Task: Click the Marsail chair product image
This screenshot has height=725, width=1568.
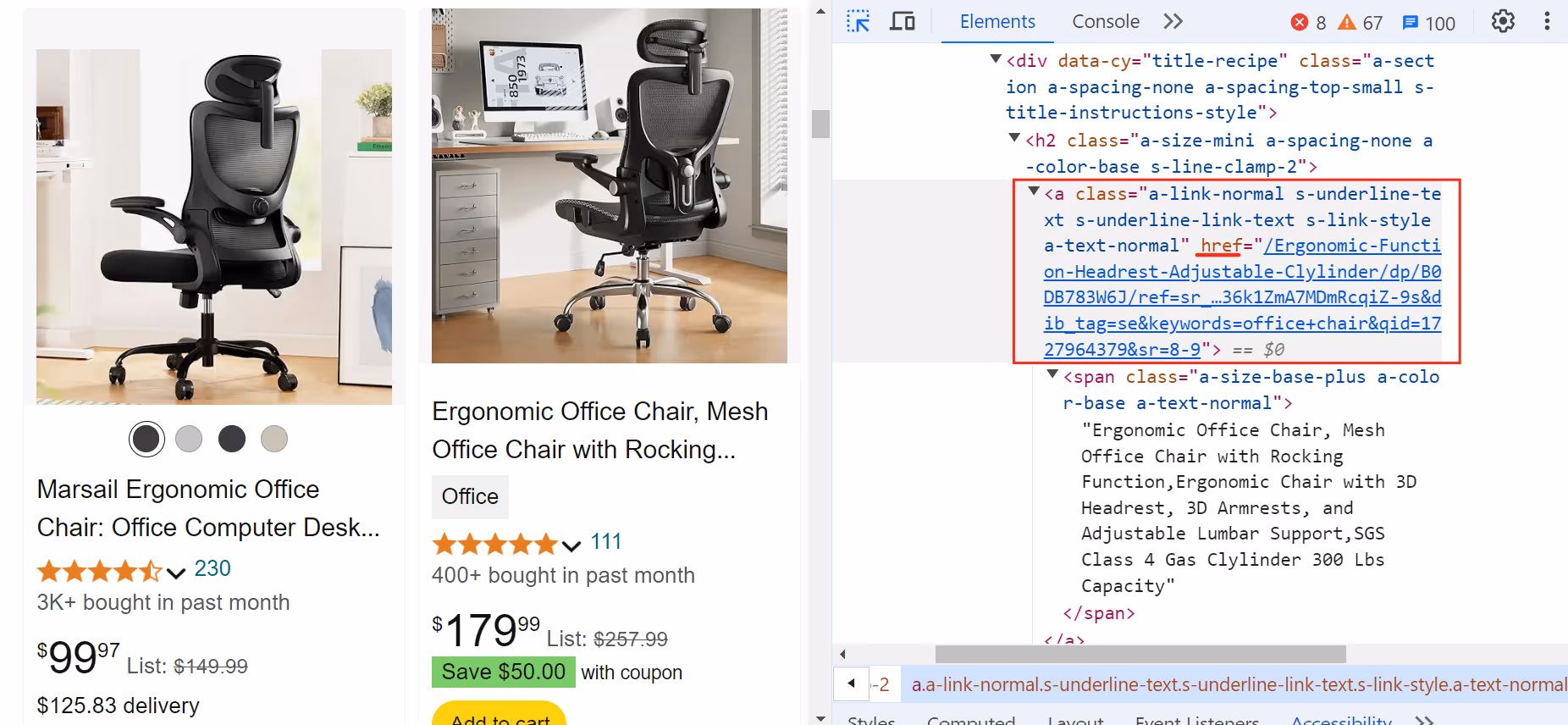Action: click(214, 227)
